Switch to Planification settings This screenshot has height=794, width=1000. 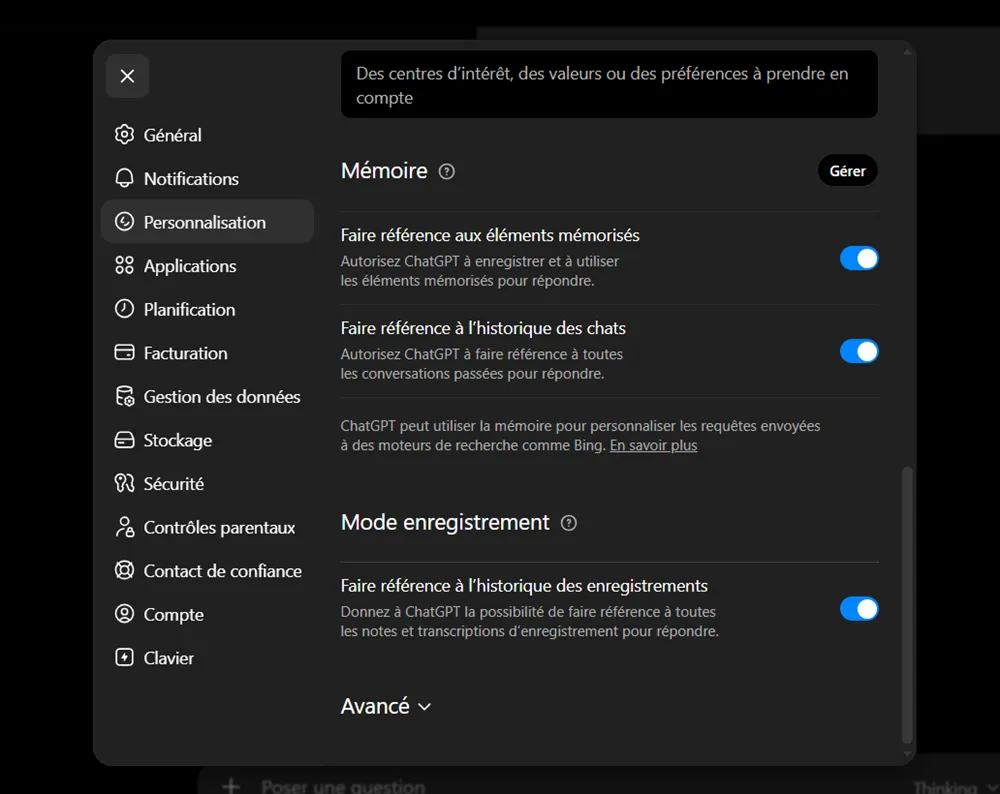pos(207,309)
